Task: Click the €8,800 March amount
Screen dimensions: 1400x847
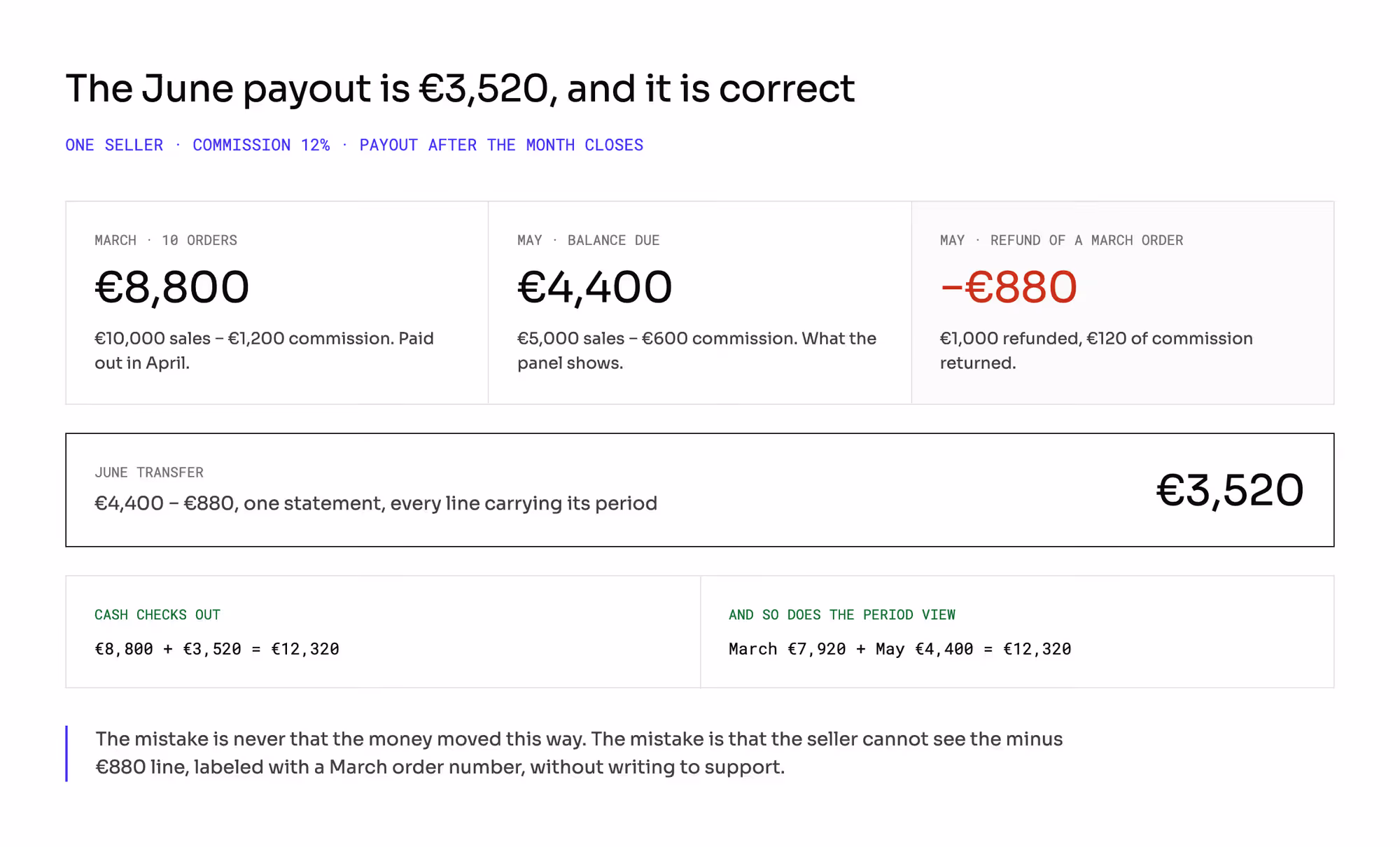Action: (x=171, y=287)
